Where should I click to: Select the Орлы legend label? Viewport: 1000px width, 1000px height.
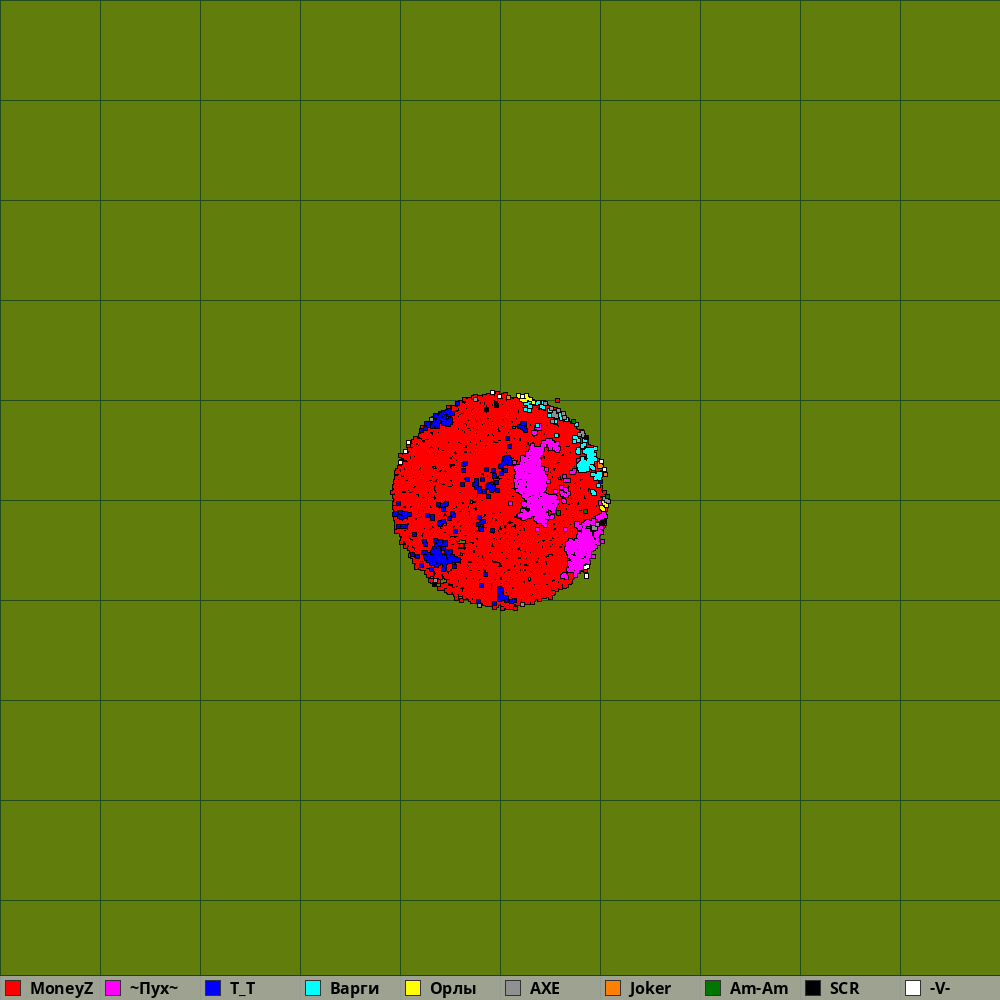[x=453, y=989]
